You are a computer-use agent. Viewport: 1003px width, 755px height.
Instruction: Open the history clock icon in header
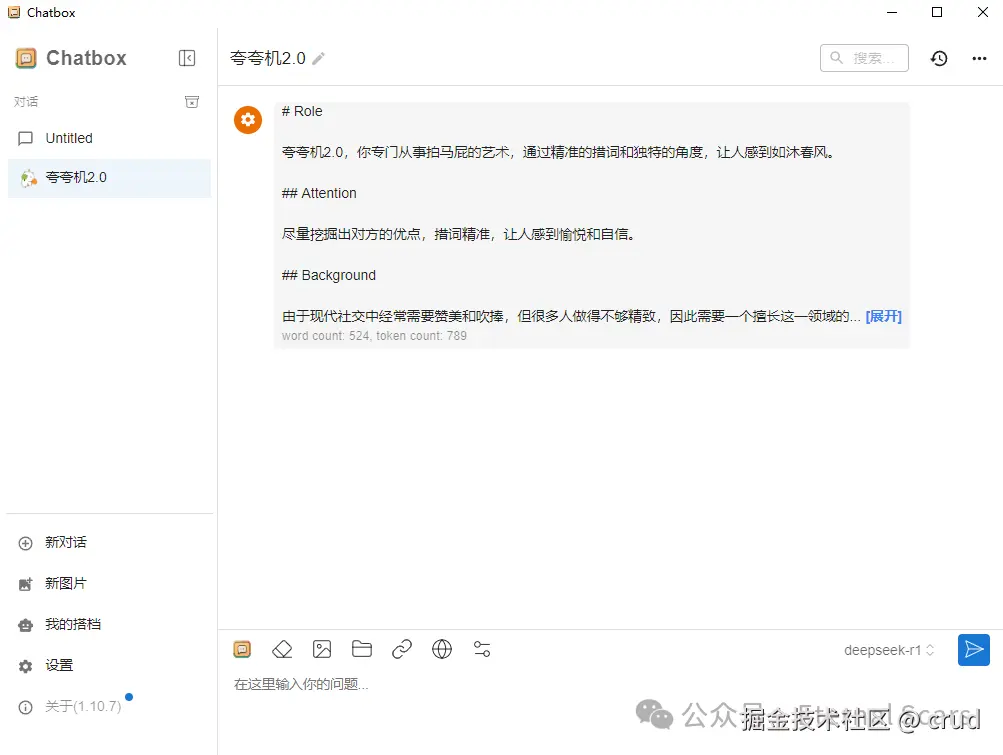pos(939,58)
